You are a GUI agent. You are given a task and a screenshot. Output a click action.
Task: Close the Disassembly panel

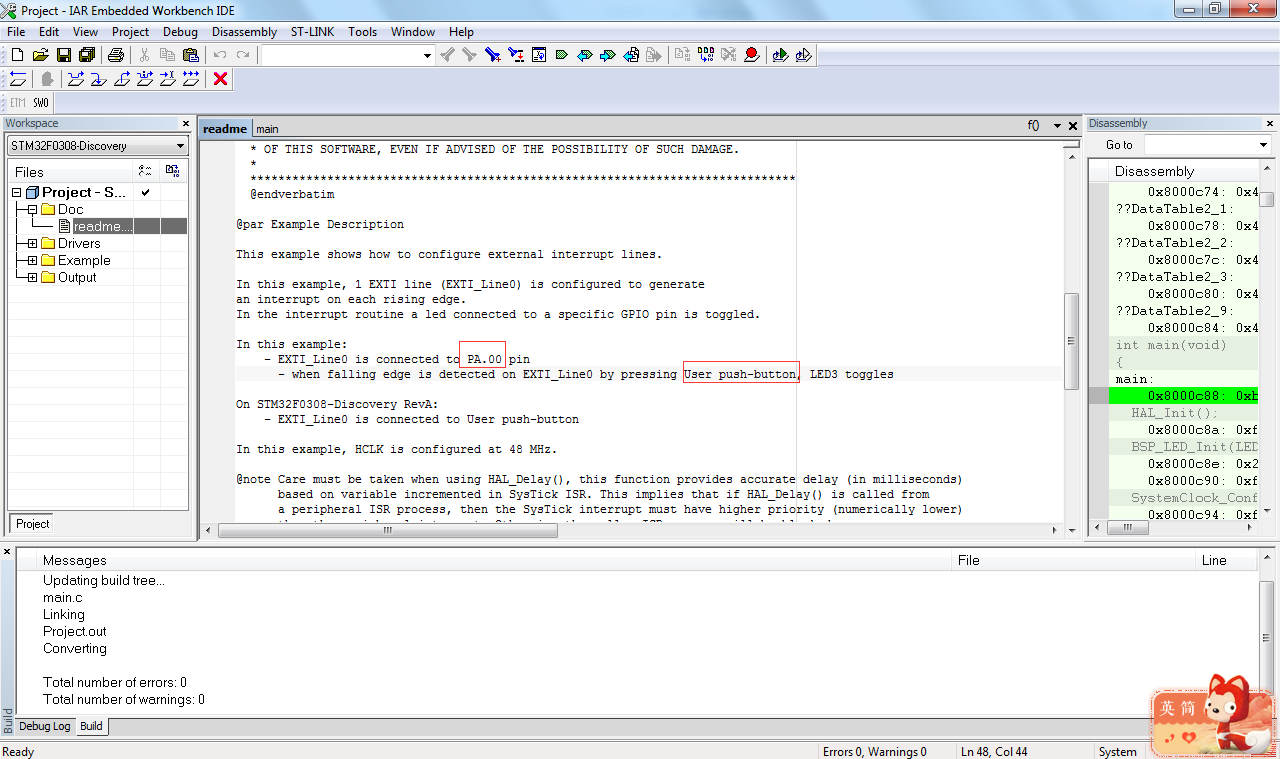[1268, 123]
